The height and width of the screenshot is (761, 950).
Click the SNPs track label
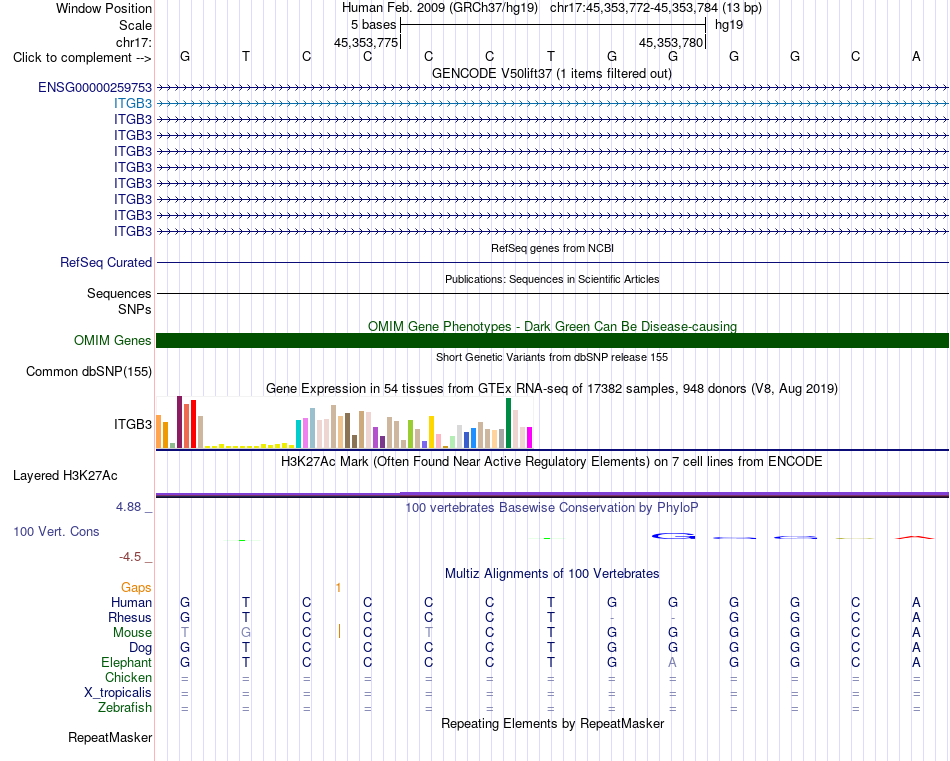coord(135,309)
